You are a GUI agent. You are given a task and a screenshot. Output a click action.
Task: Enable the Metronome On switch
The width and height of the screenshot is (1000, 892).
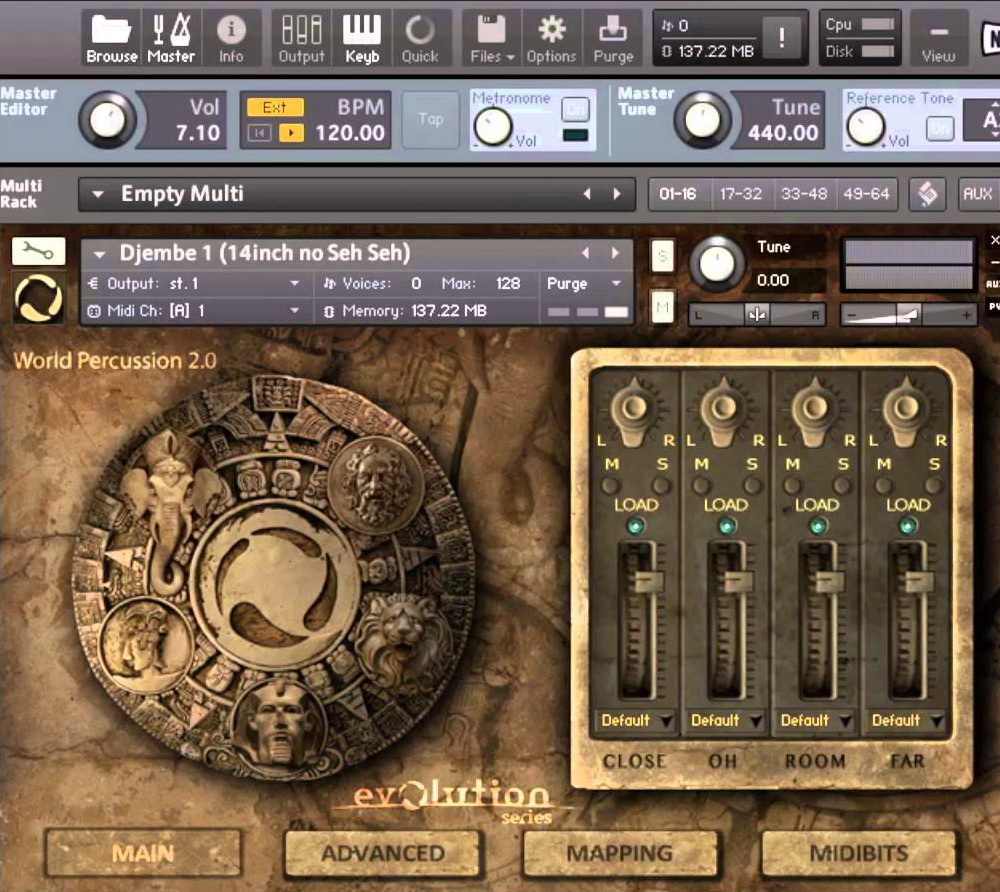click(575, 110)
